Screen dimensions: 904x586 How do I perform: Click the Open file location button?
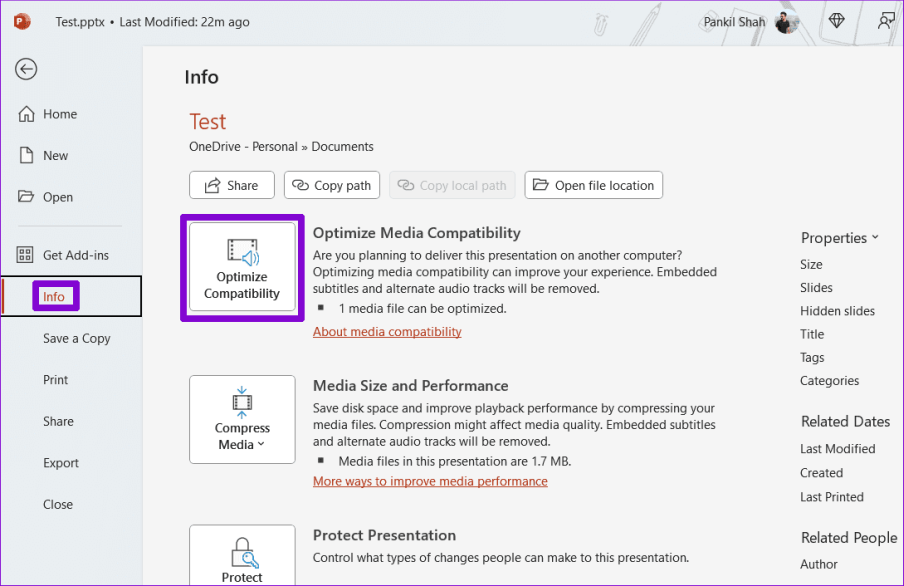click(x=593, y=185)
